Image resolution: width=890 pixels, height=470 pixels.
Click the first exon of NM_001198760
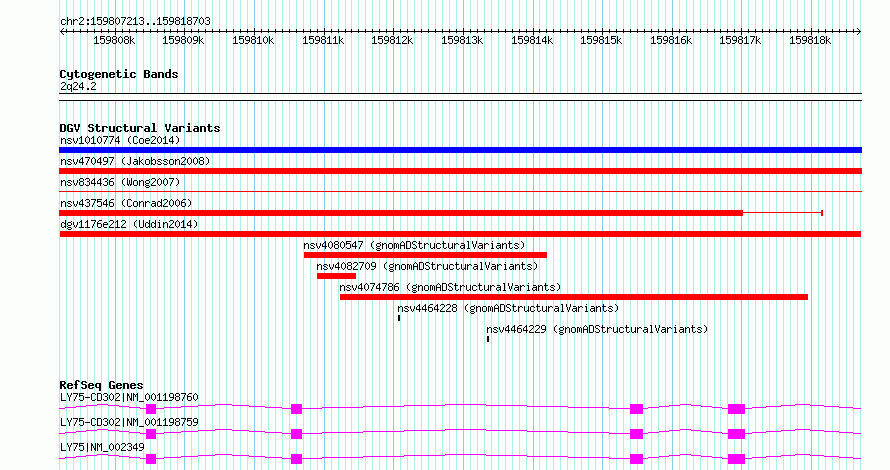pyautogui.click(x=151, y=409)
